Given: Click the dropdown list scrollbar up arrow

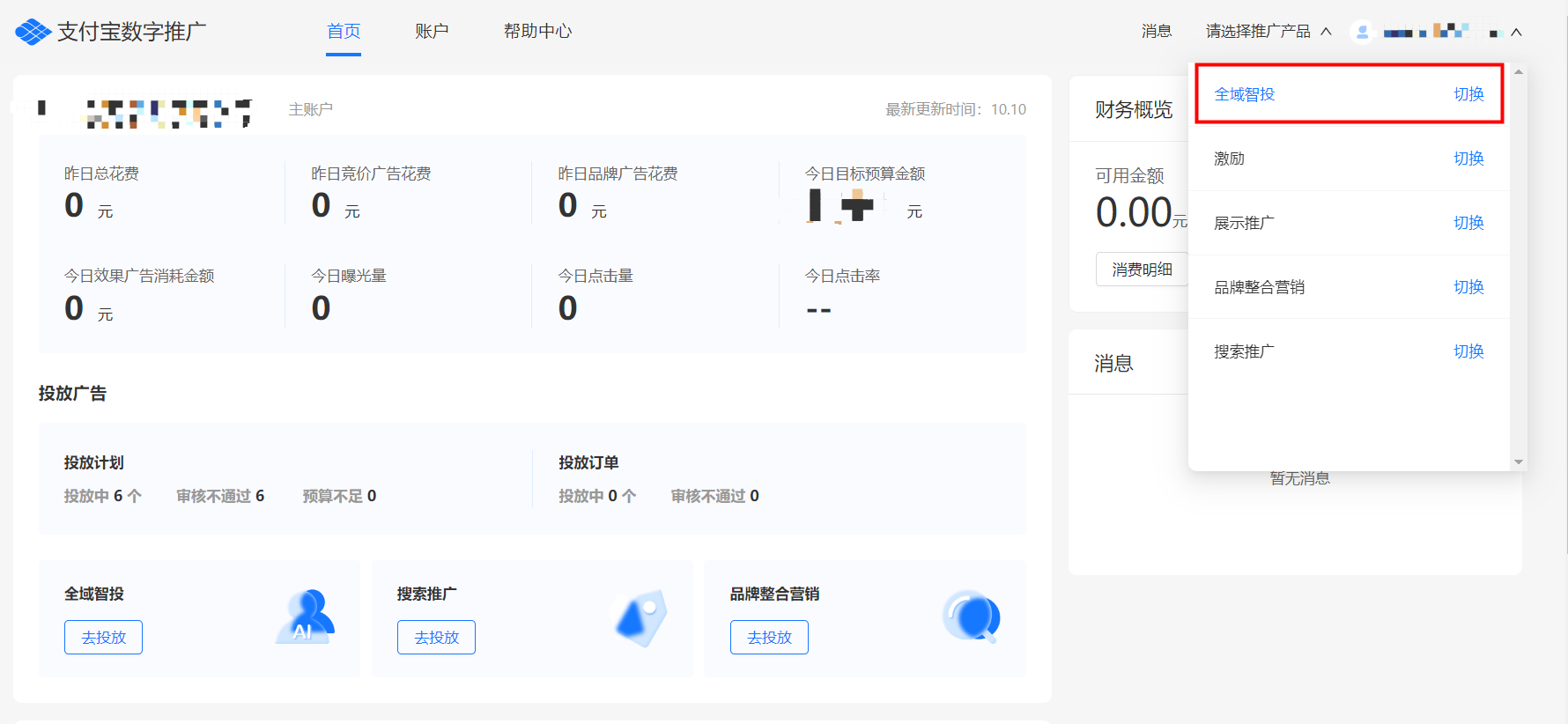Looking at the screenshot, I should [1519, 71].
